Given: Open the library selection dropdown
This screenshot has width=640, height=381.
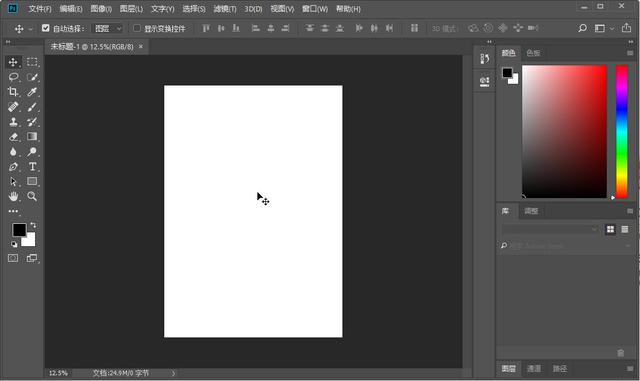Looking at the screenshot, I should pyautogui.click(x=550, y=229).
